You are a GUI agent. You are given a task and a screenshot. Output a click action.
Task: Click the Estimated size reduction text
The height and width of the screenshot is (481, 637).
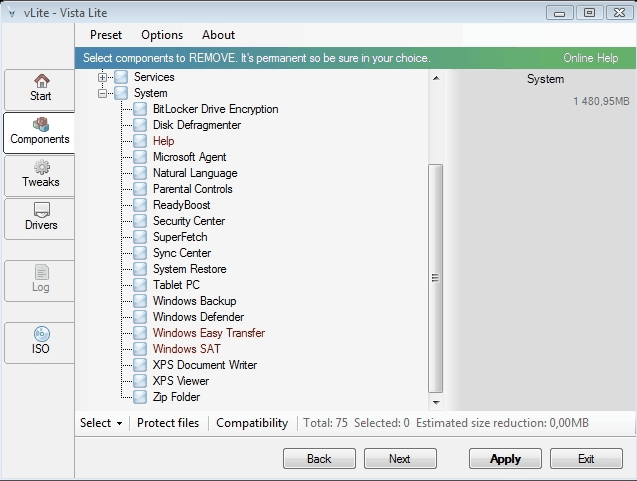tap(502, 423)
